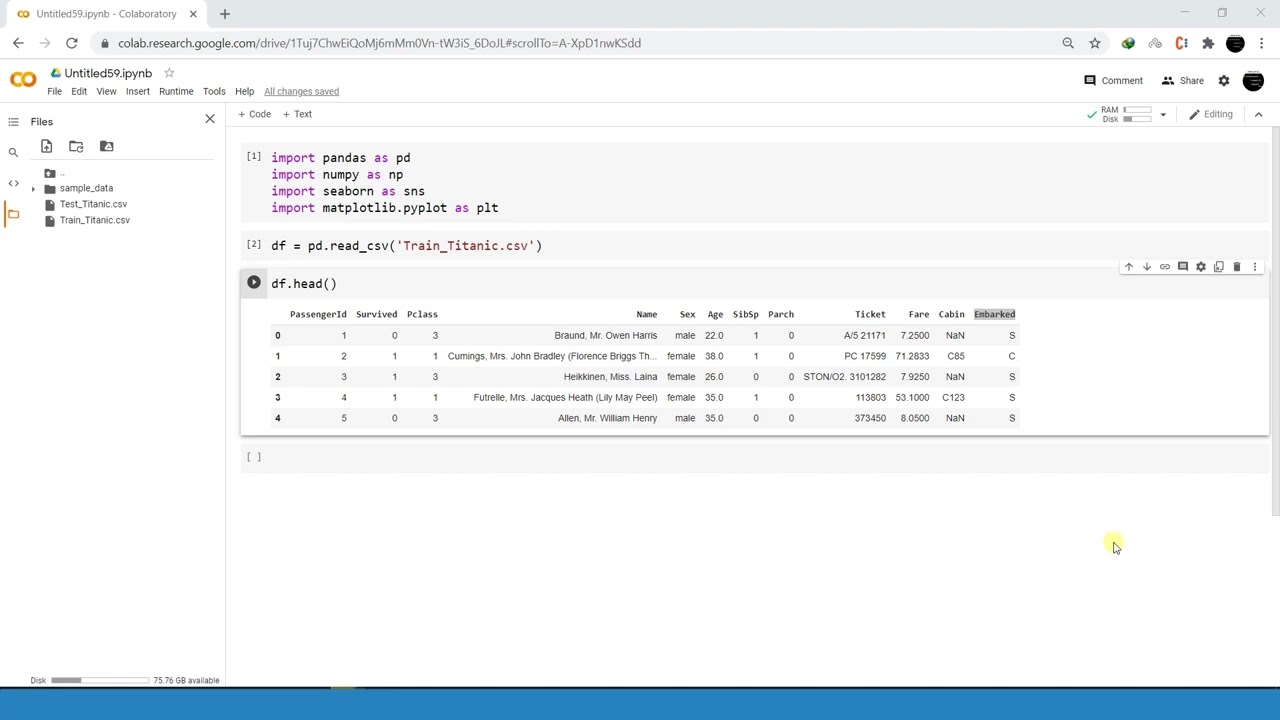Click the pd.read_csv code line
The width and height of the screenshot is (1280, 720).
pos(406,246)
